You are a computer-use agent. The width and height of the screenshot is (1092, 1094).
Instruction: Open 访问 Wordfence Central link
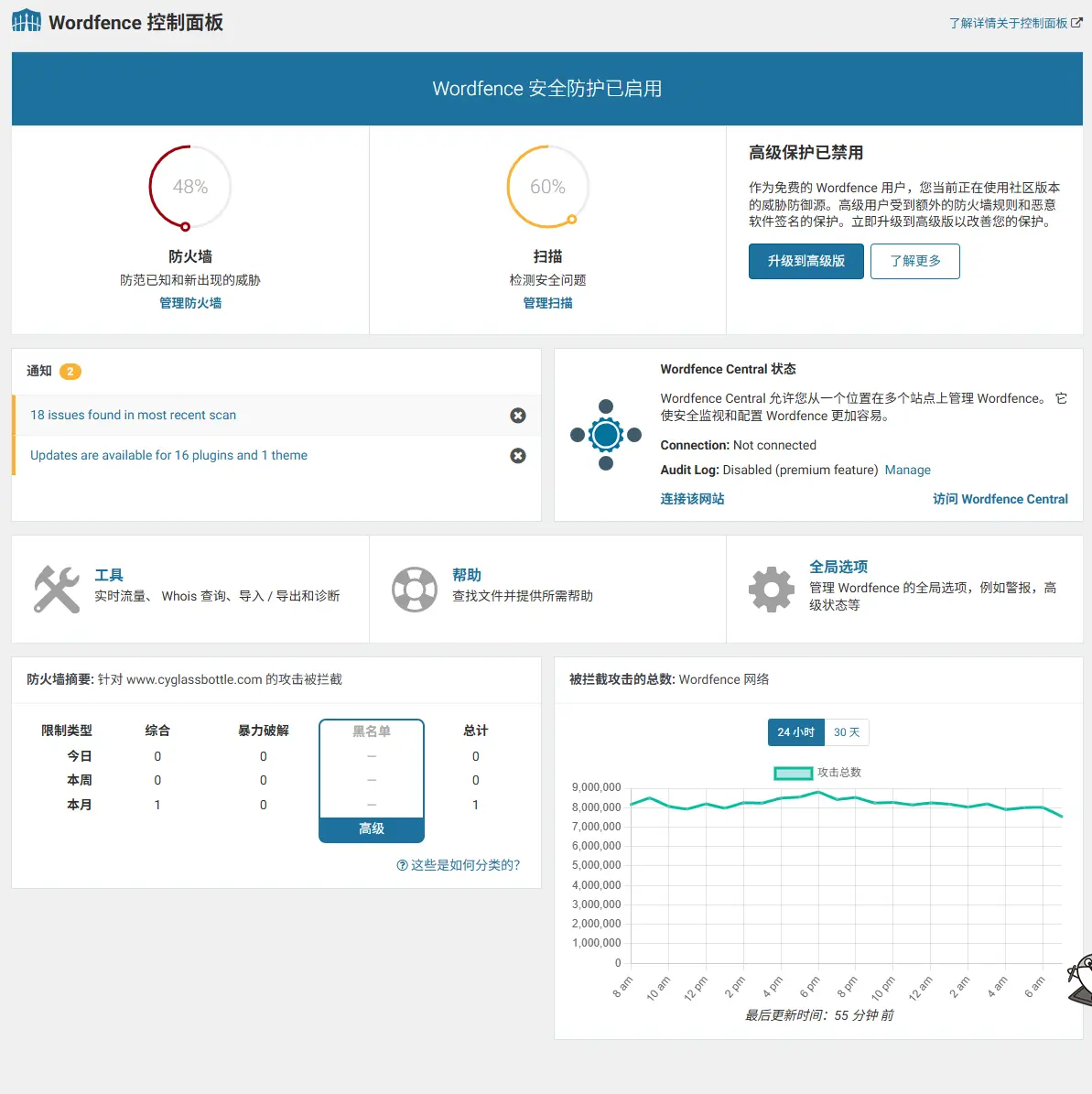[x=1000, y=499]
